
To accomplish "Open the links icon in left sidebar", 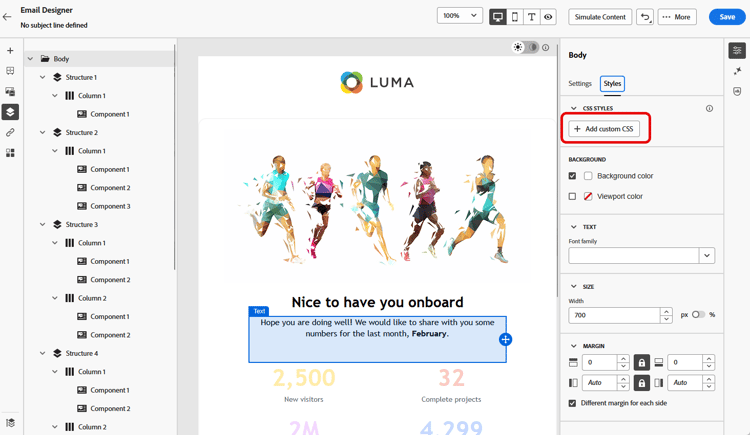I will coord(10,133).
